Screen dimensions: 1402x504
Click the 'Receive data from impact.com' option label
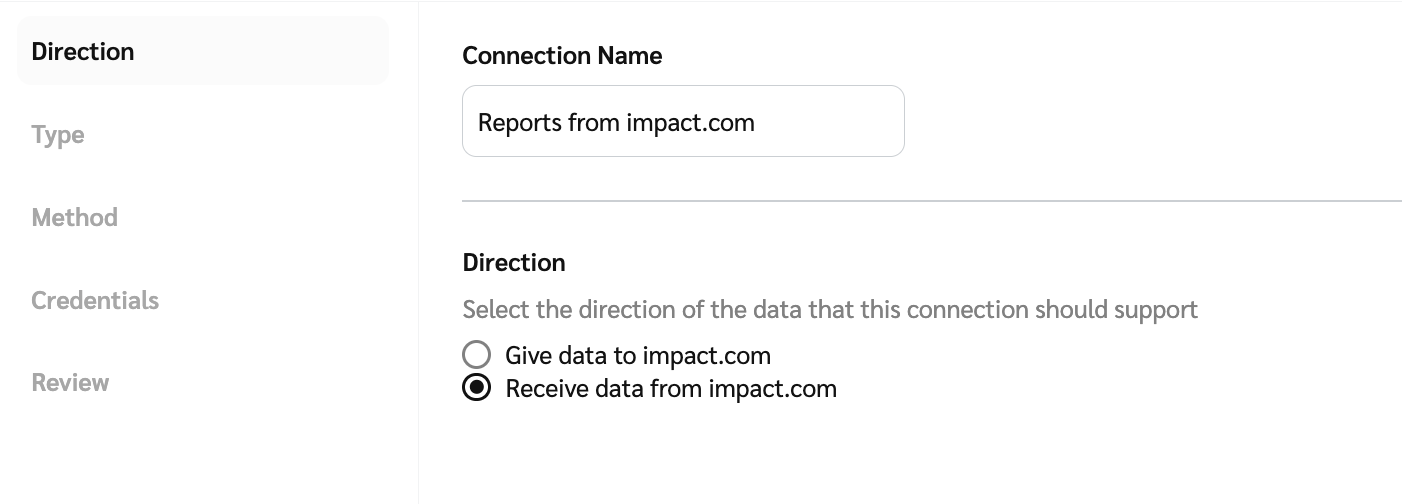(x=671, y=388)
